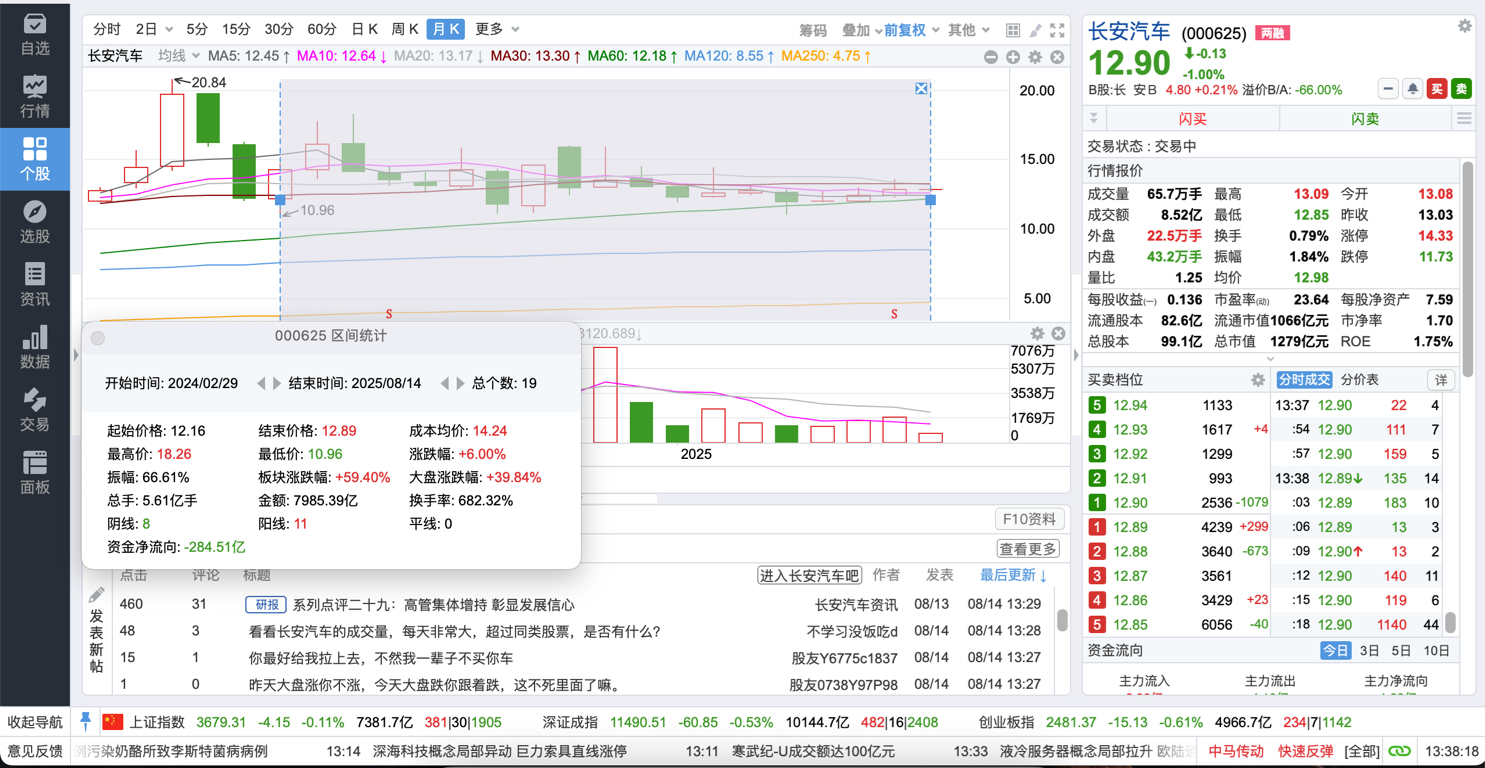
Task: Click the 闪卖 flash sell button
Action: [1365, 118]
